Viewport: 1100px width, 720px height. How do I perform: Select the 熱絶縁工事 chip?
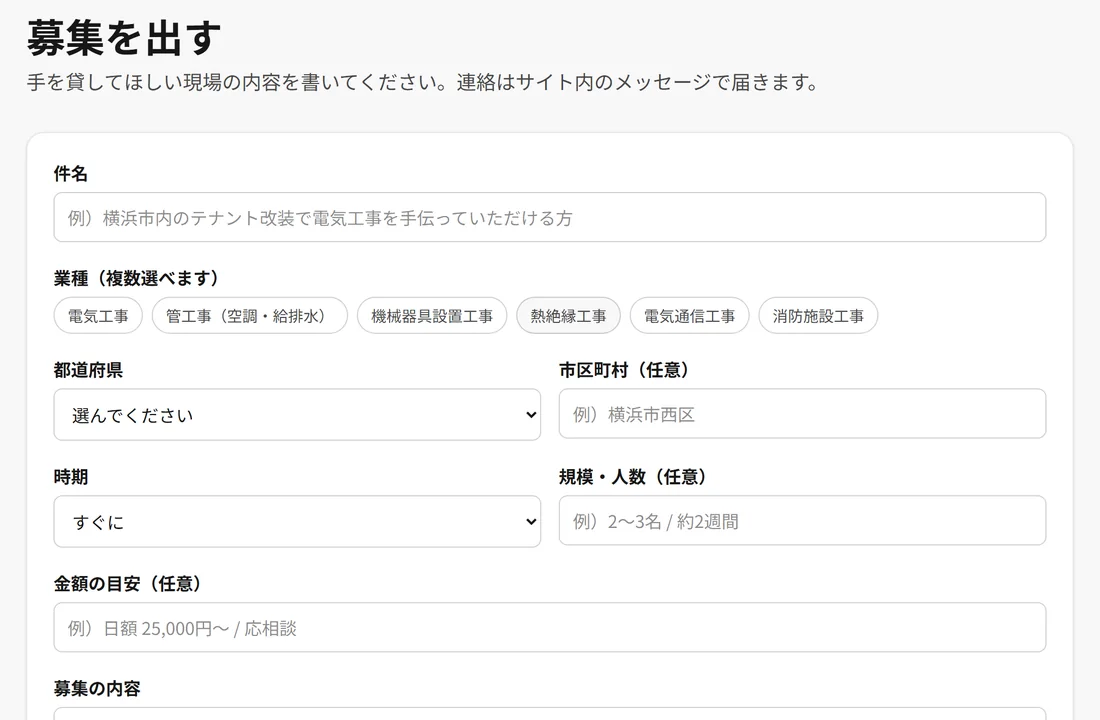(568, 316)
